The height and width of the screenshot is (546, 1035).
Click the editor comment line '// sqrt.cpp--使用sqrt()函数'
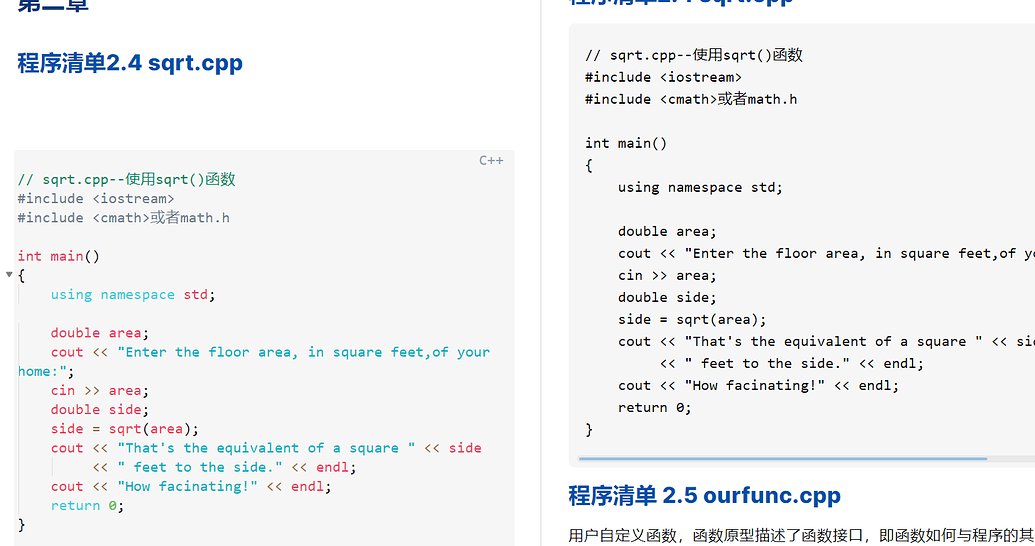pyautogui.click(x=127, y=180)
